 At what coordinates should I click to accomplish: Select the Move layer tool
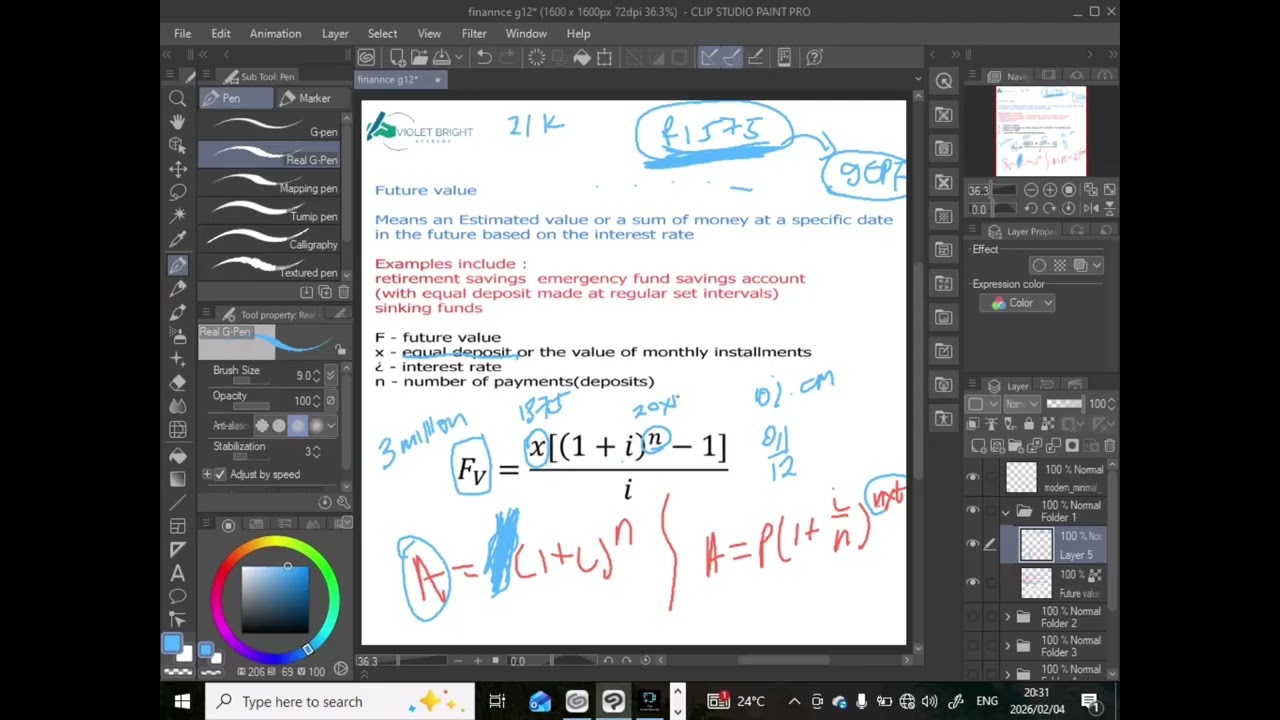(x=178, y=169)
